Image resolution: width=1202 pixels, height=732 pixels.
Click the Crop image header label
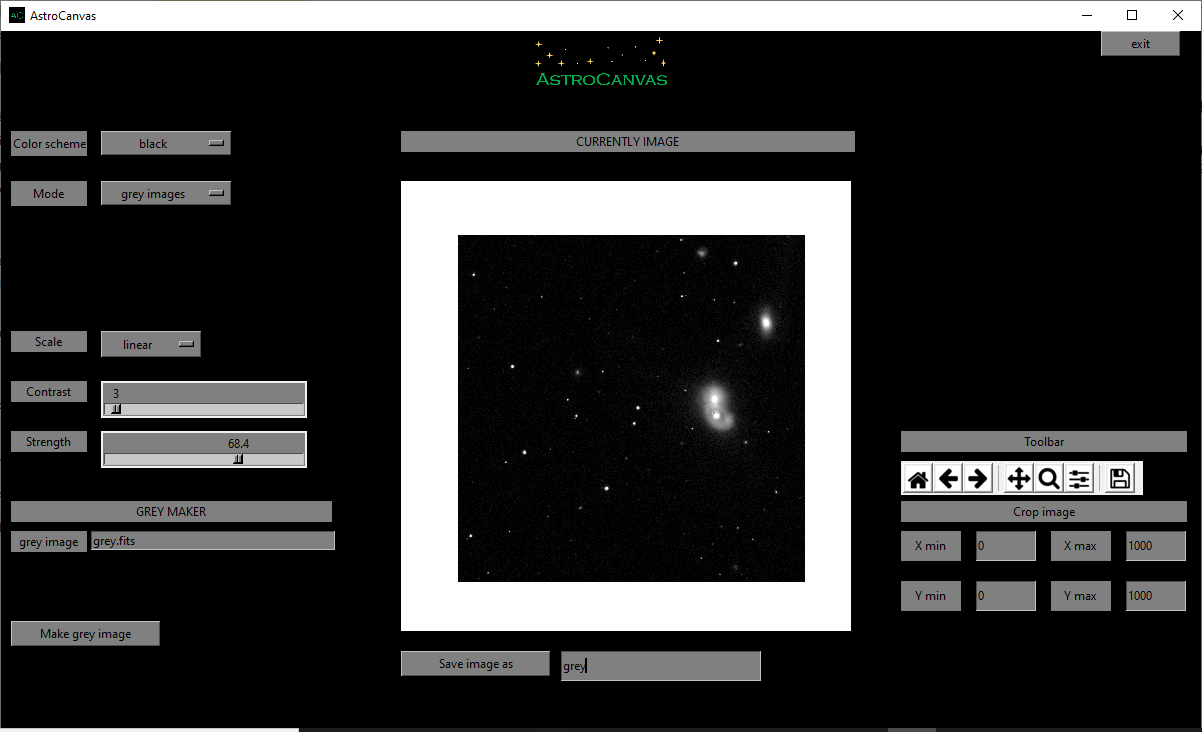1044,511
